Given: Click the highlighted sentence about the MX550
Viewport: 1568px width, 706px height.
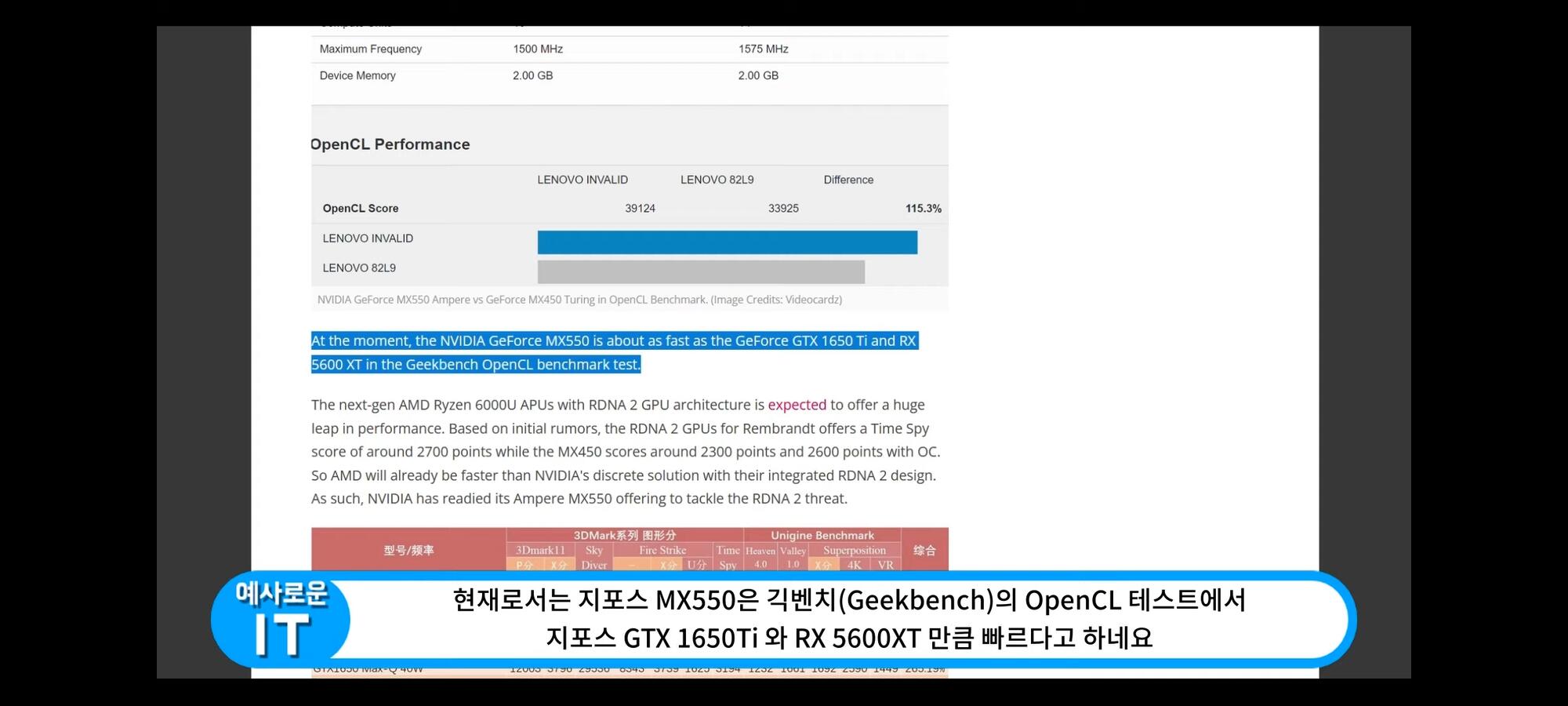Looking at the screenshot, I should [x=615, y=352].
